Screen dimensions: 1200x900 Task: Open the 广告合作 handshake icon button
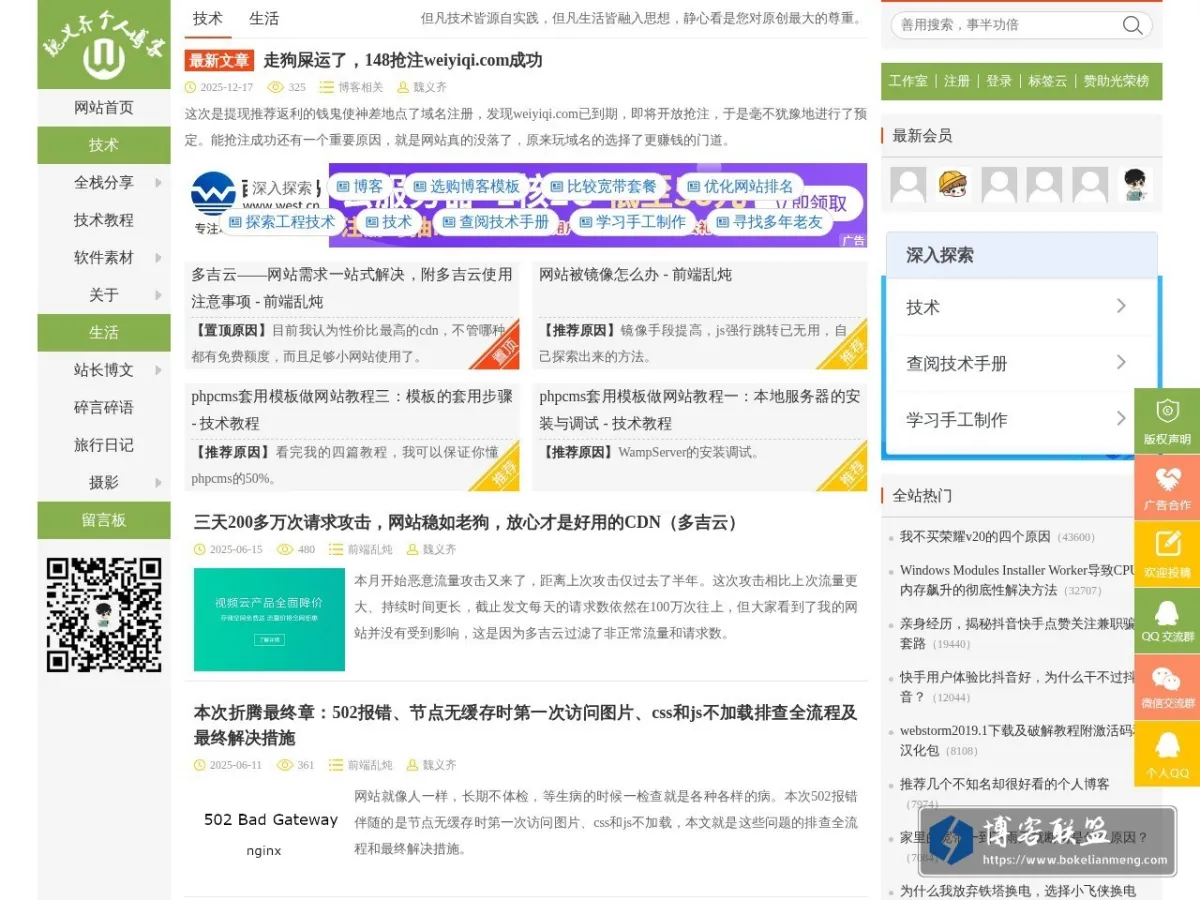(x=1167, y=487)
